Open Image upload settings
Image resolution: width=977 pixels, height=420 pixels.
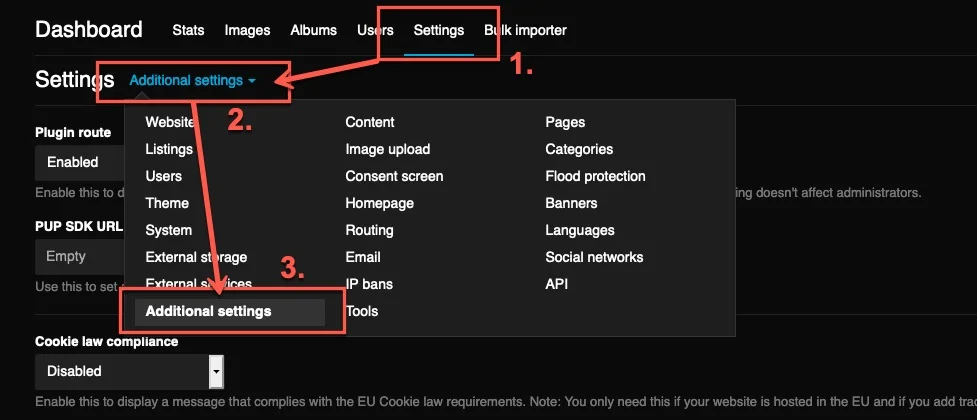pos(388,149)
